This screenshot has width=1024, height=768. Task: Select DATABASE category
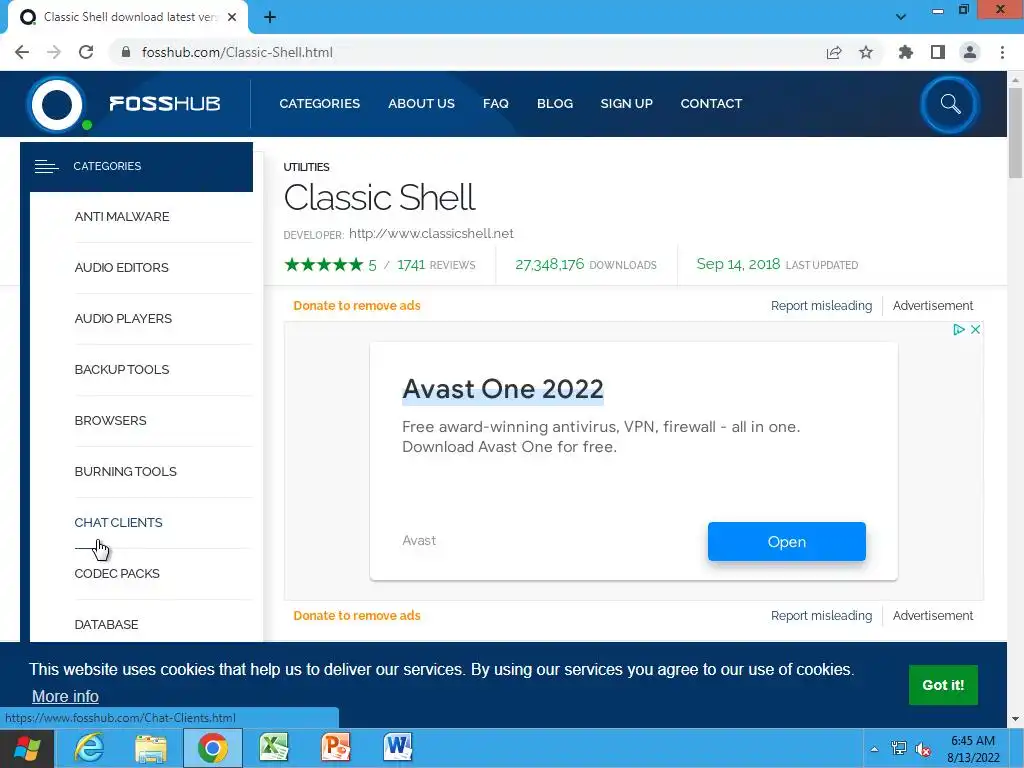pos(106,624)
